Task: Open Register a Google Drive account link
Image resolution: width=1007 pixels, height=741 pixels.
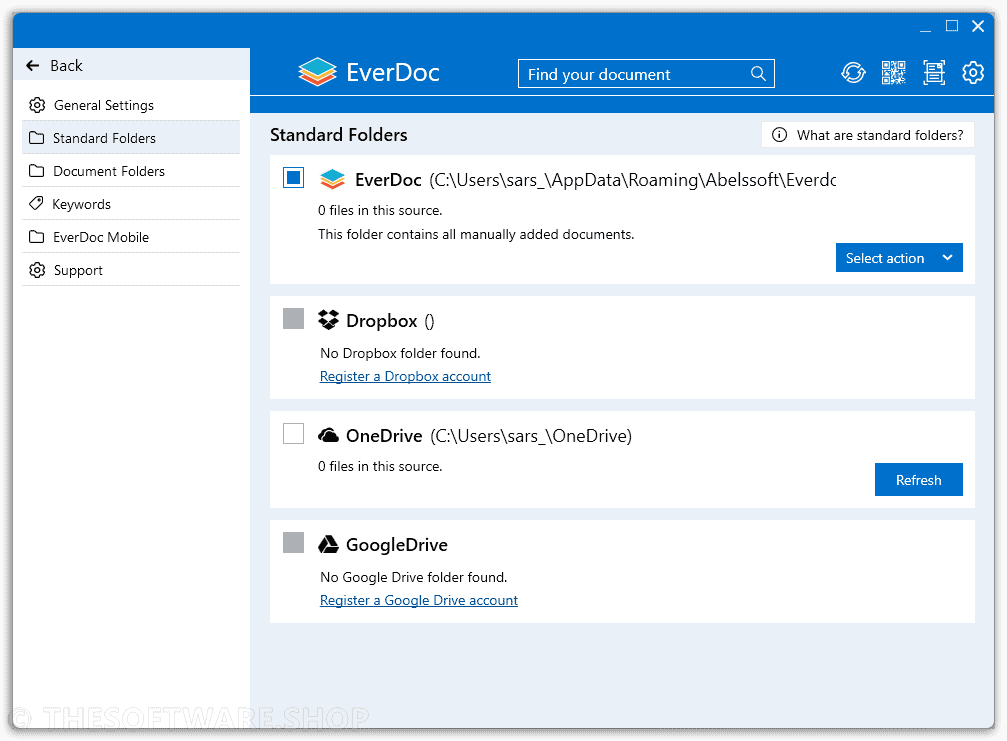Action: [419, 600]
